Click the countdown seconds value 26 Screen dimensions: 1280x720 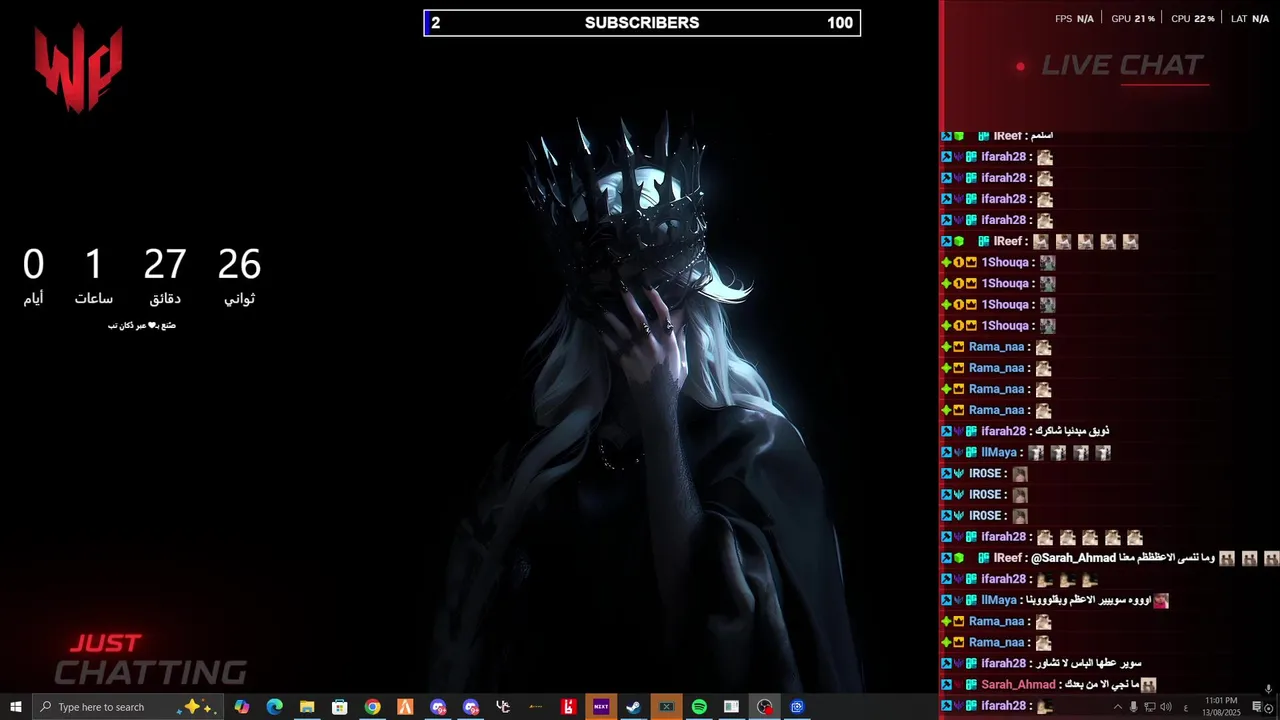tap(239, 265)
